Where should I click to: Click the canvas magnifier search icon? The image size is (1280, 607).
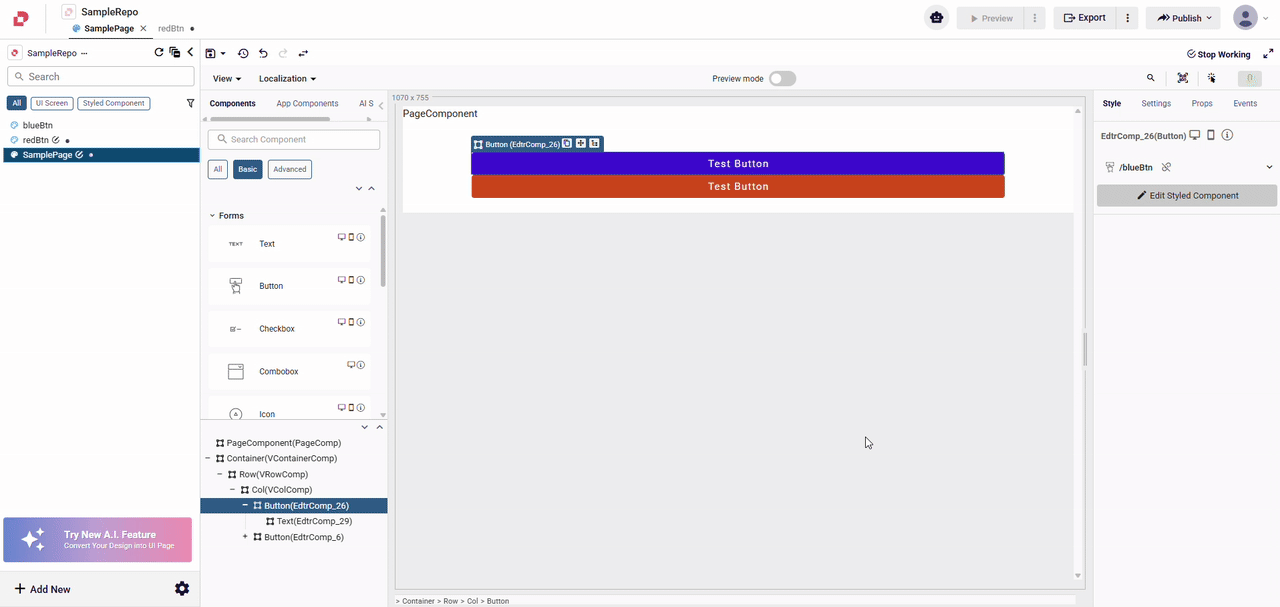pos(1151,78)
